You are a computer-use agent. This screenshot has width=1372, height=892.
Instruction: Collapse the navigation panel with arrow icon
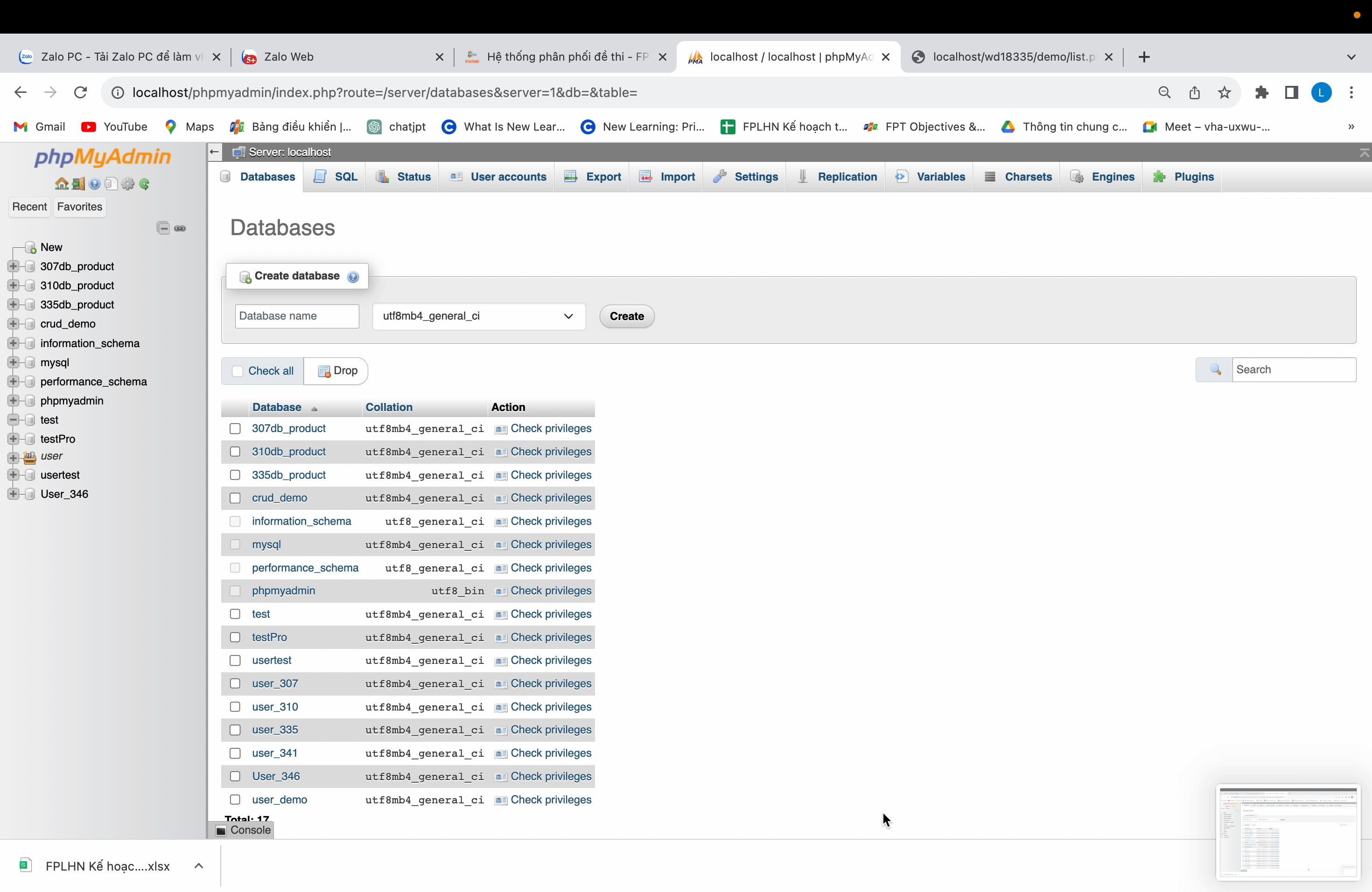pyautogui.click(x=215, y=152)
